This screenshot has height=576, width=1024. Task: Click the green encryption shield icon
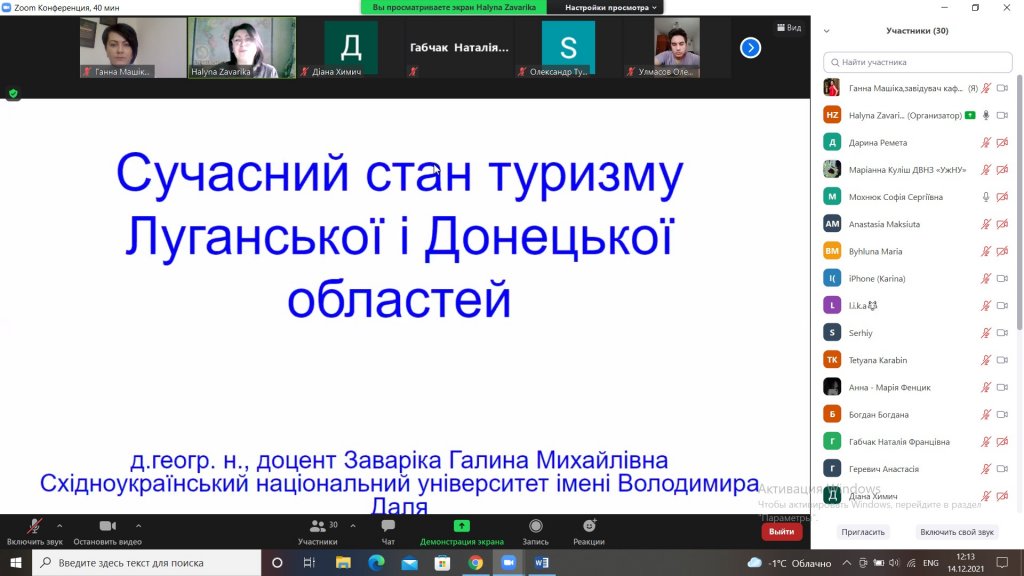click(13, 93)
